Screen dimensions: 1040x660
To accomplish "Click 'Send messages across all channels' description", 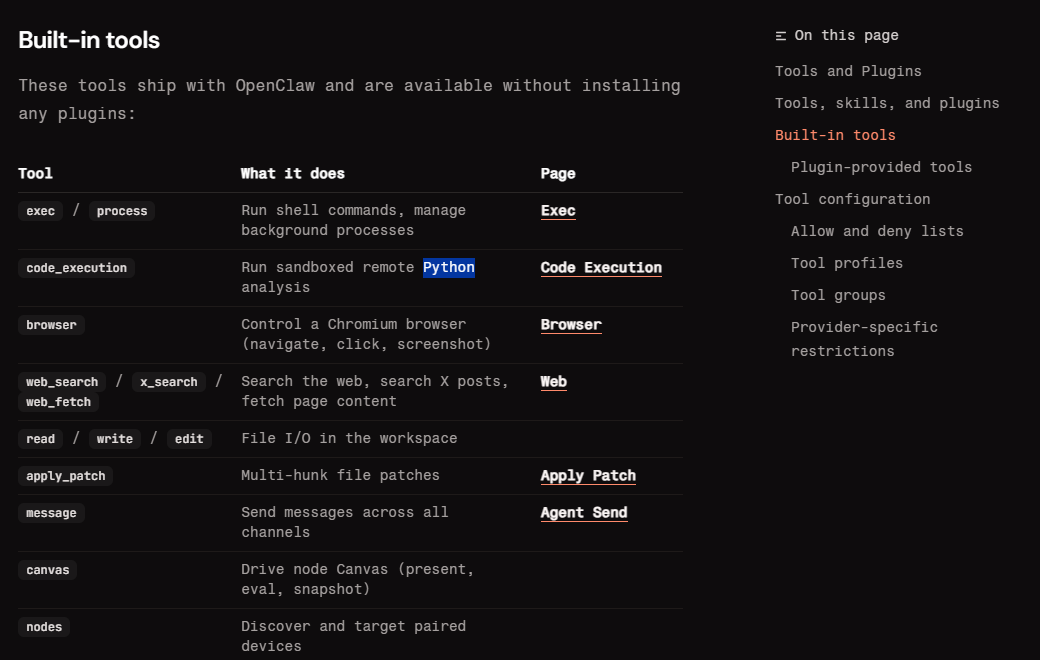I will point(345,522).
